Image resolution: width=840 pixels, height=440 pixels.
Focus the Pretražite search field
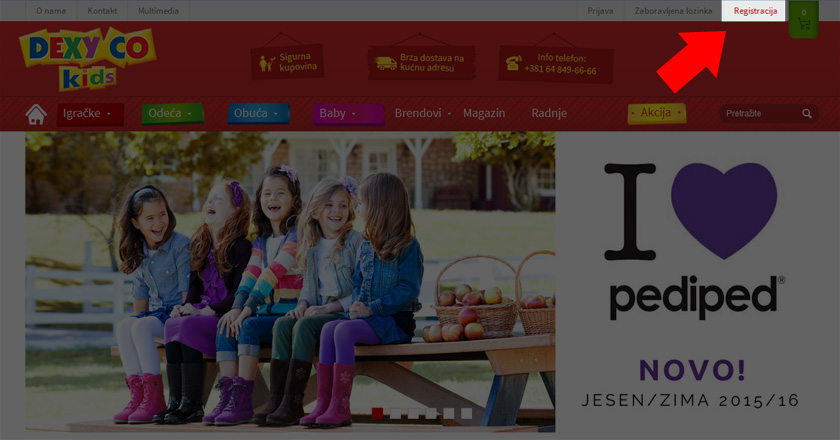(761, 114)
